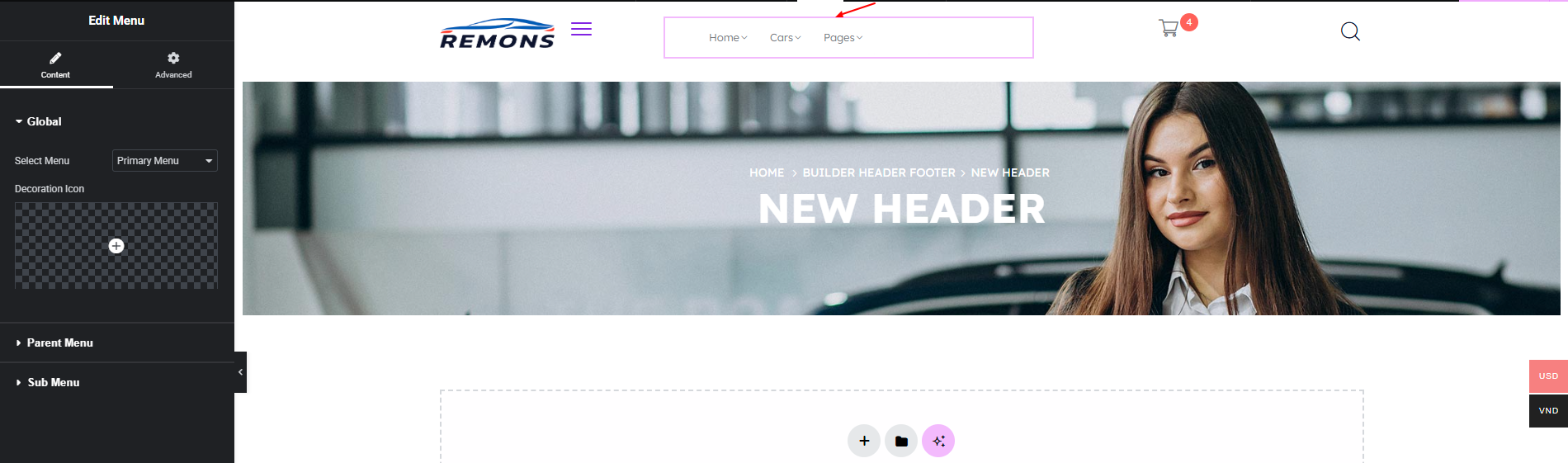This screenshot has width=1568, height=463.
Task: Open template library folder button
Action: point(901,441)
